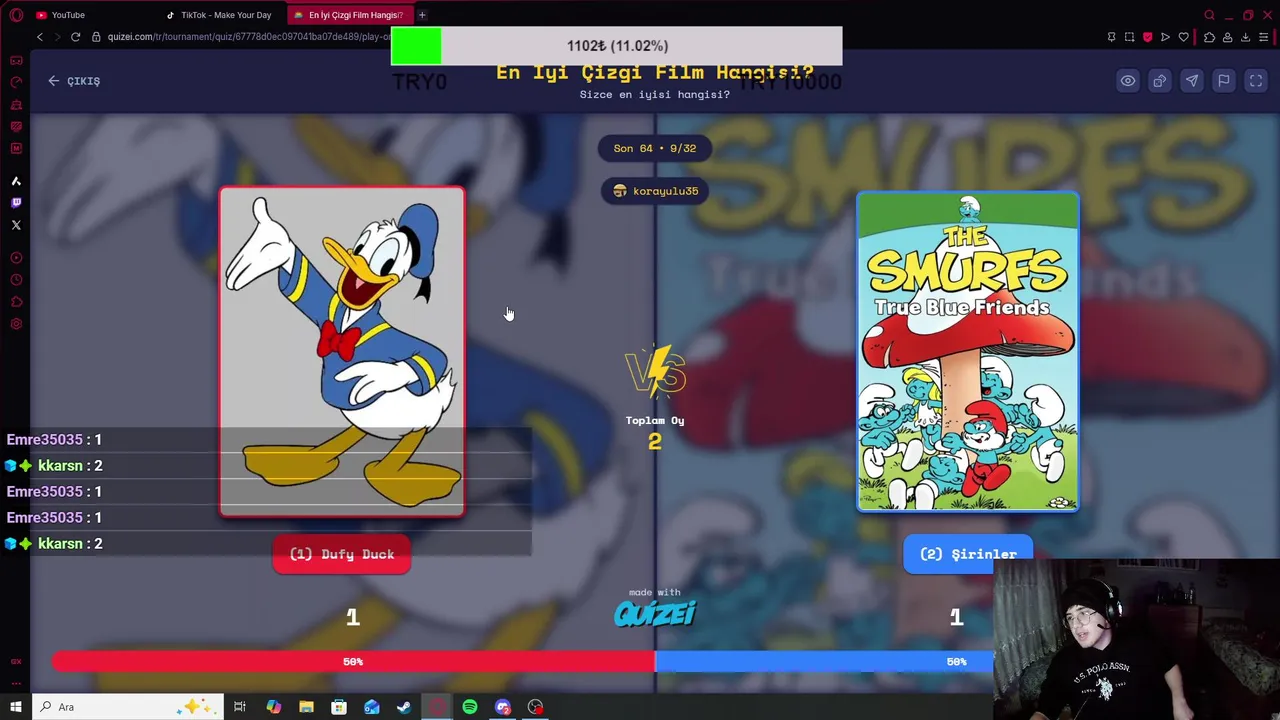Viewport: 1280px width, 720px height.
Task: Click the Quizei logo
Action: 655,613
